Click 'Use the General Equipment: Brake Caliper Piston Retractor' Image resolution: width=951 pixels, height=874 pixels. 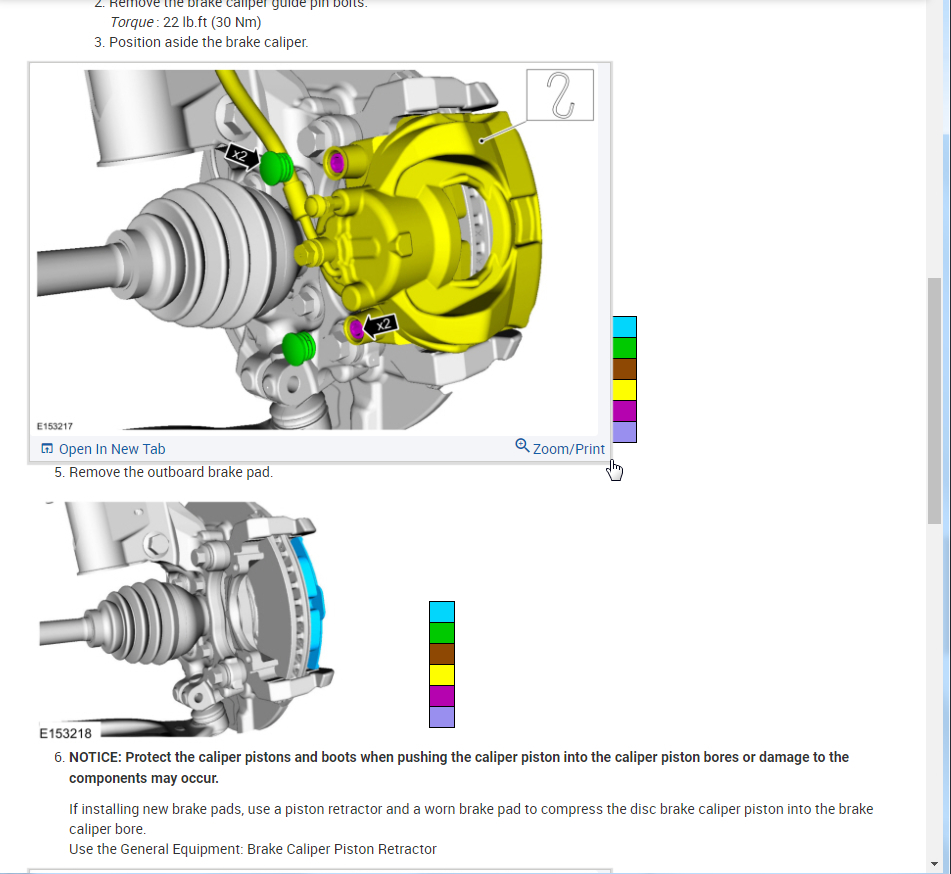(253, 849)
